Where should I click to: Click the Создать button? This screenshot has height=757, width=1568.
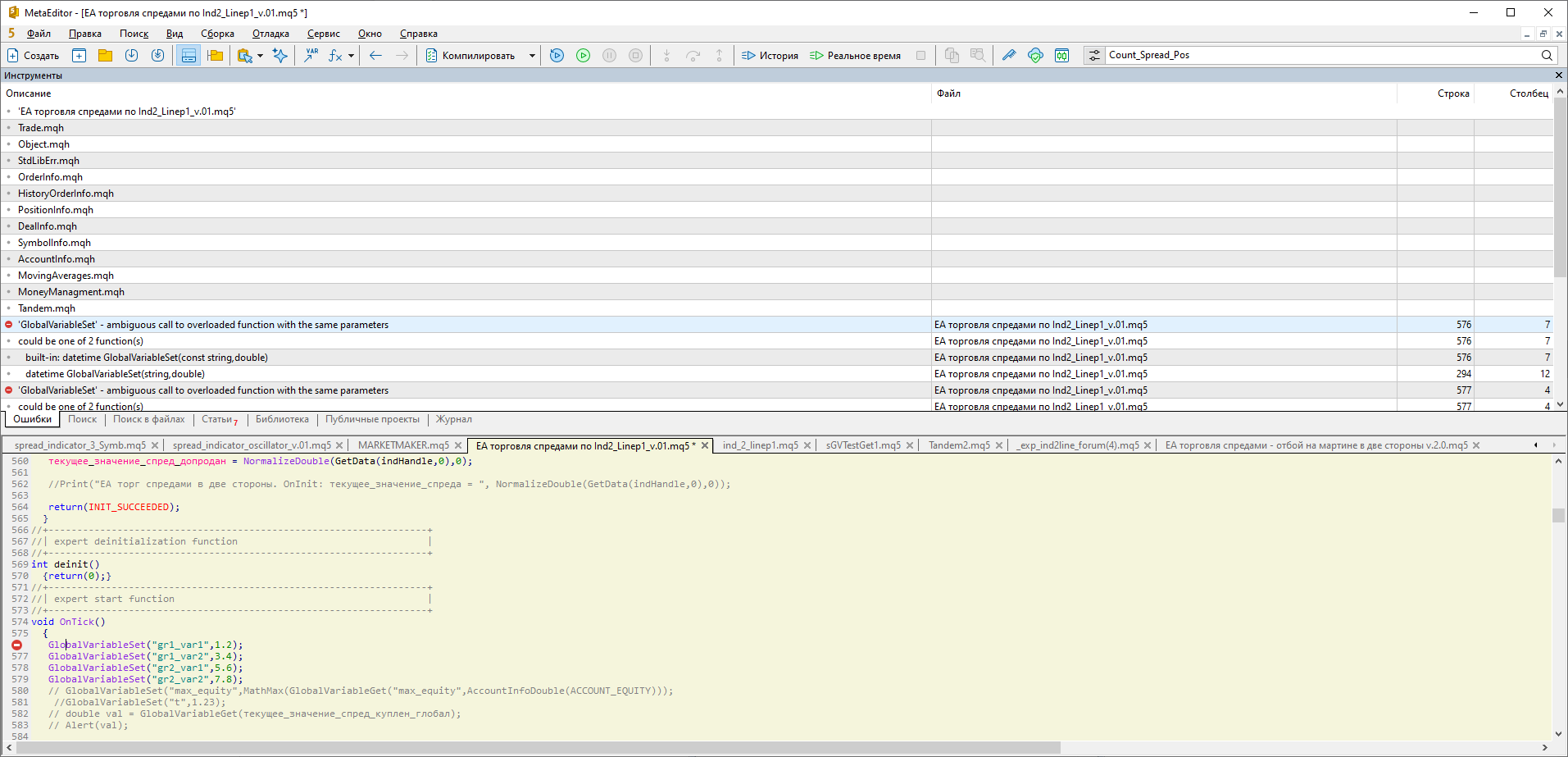click(34, 56)
